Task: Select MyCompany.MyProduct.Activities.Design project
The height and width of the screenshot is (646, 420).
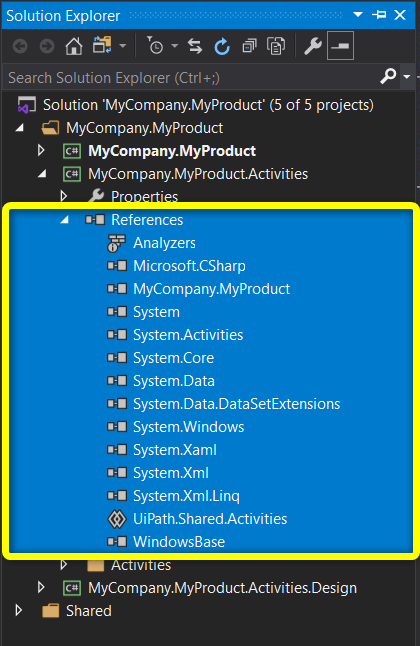Action: click(x=223, y=588)
